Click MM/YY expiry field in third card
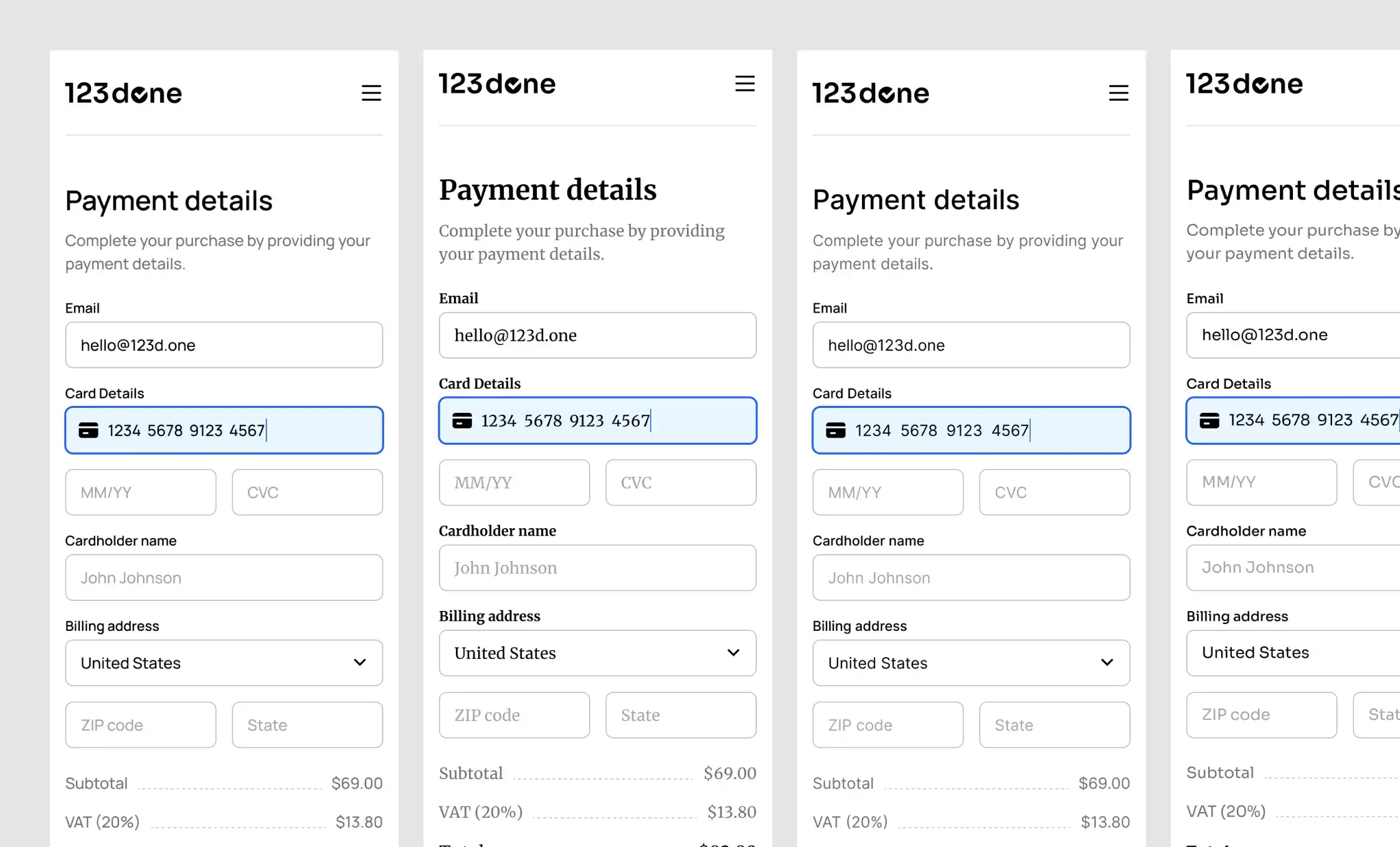This screenshot has height=847, width=1400. coord(888,492)
